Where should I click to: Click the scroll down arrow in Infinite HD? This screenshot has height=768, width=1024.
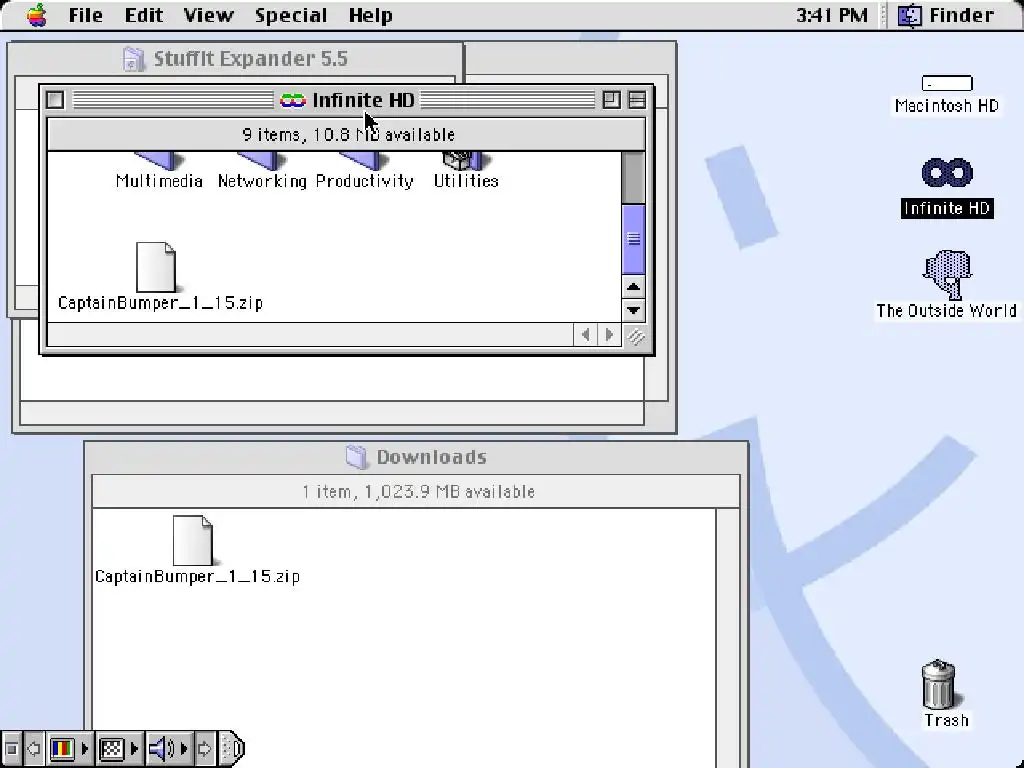[x=633, y=310]
